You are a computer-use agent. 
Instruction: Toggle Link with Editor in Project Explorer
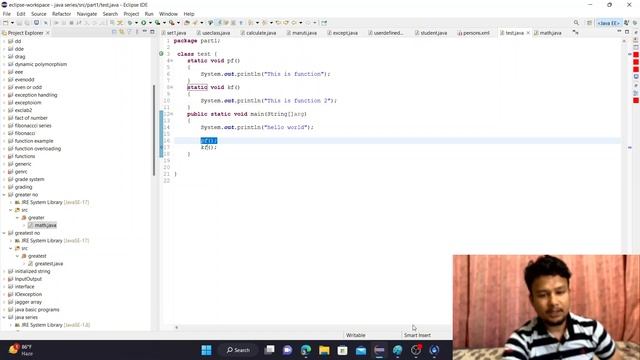pos(122,32)
